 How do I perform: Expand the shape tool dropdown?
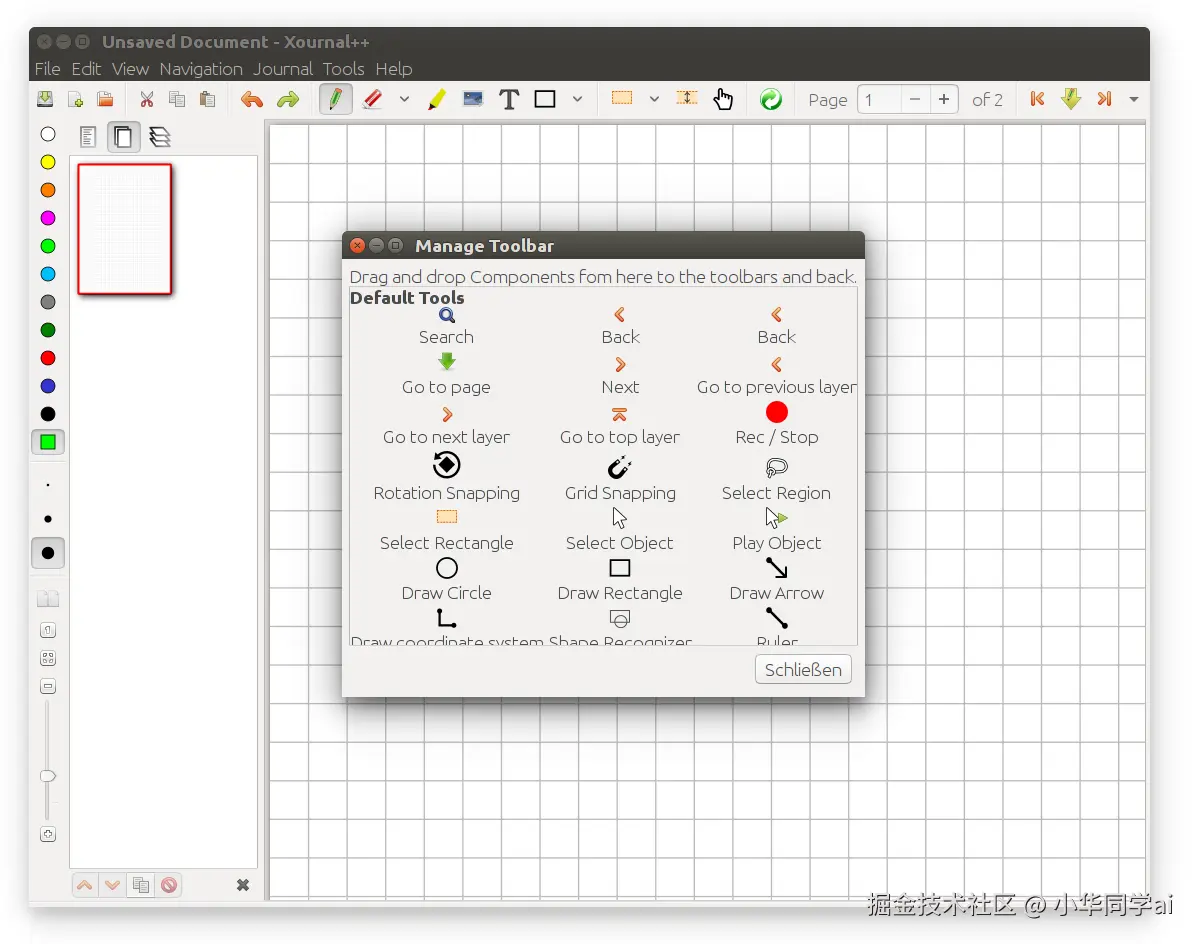click(577, 99)
